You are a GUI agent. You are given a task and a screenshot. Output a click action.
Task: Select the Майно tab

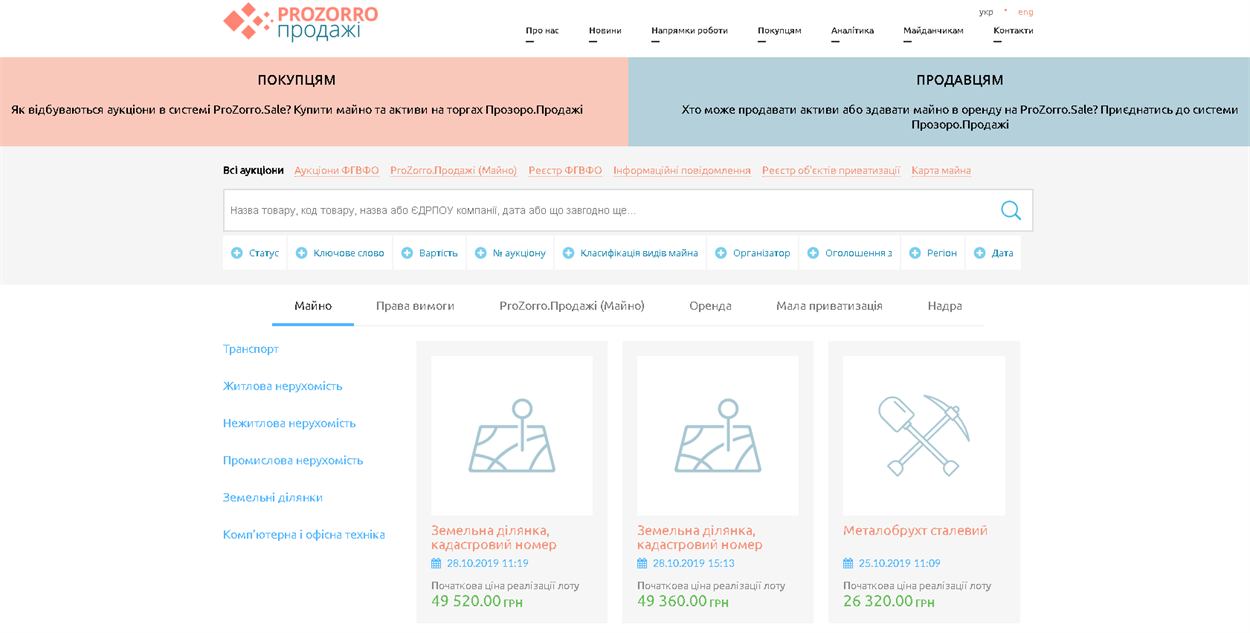click(313, 306)
